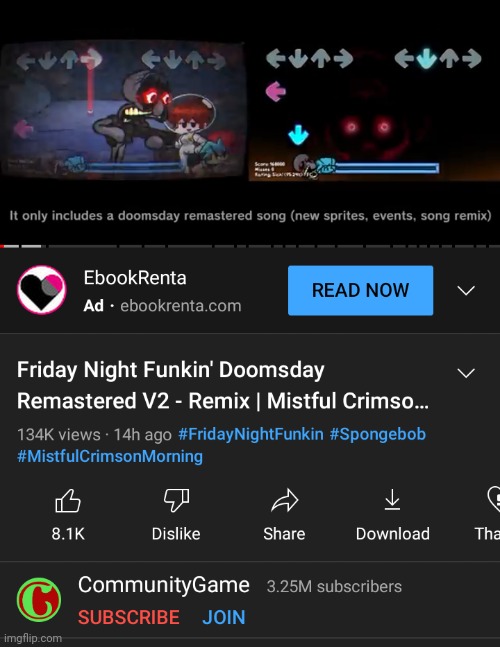Tap the video title text

pyautogui.click(x=223, y=385)
